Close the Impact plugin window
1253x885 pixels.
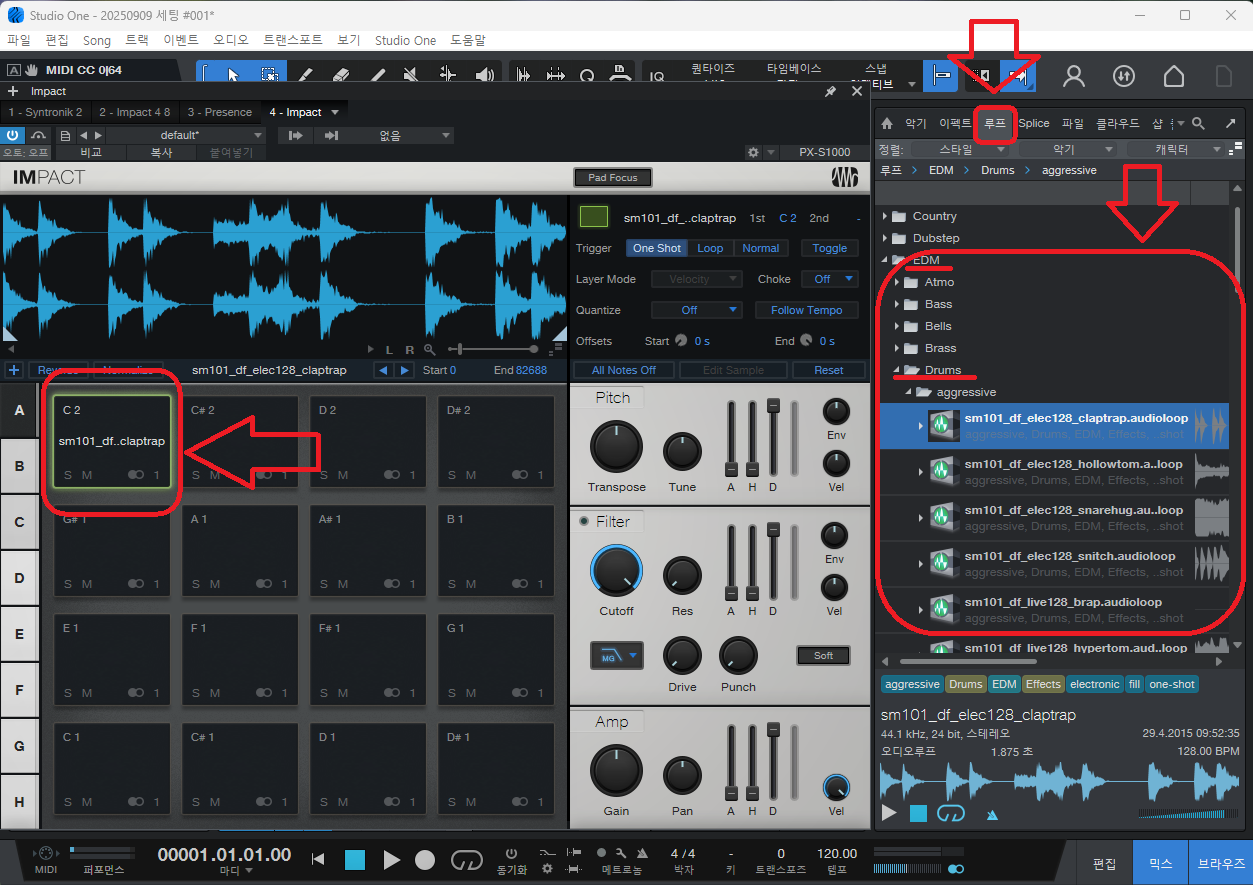click(857, 91)
